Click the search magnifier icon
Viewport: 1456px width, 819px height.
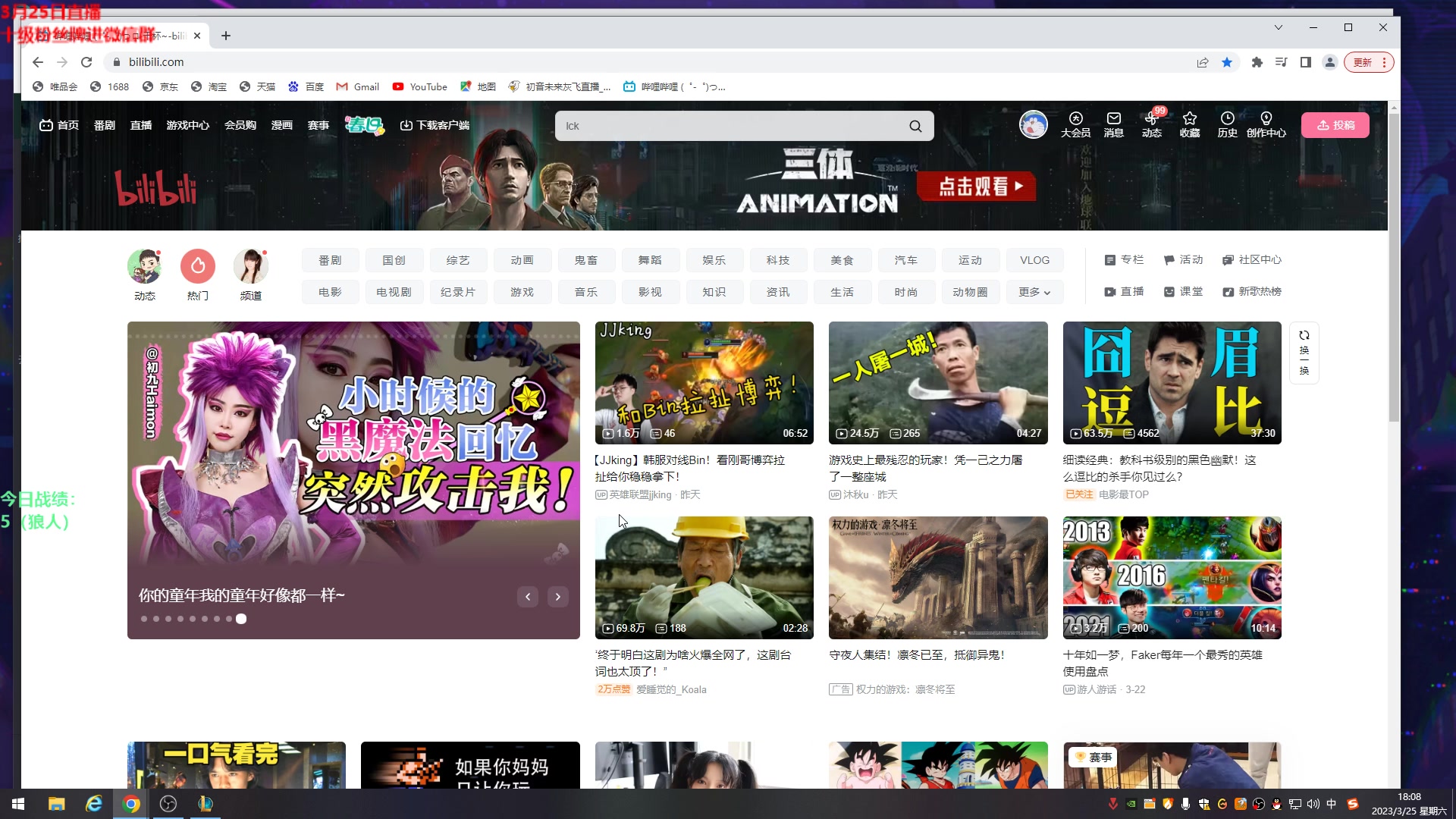tap(915, 126)
